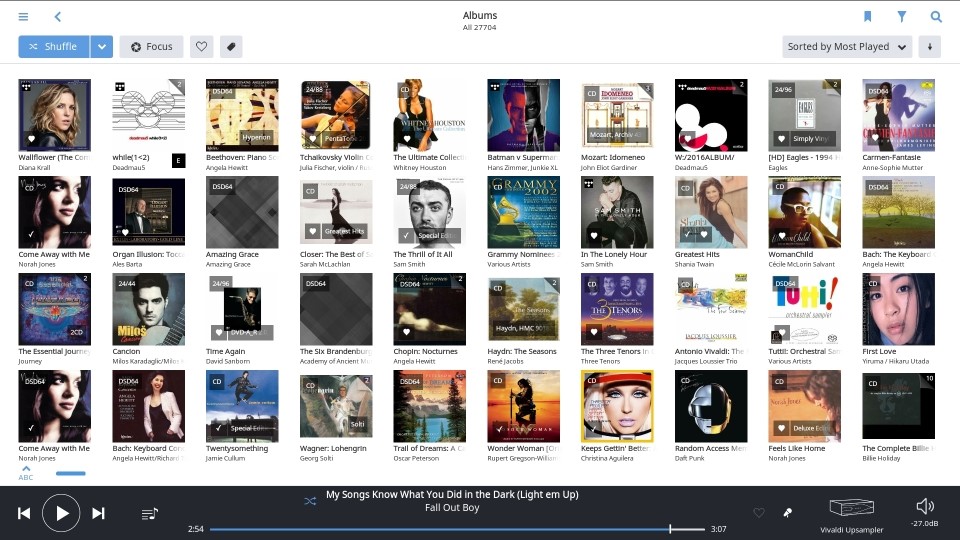Click the Fall Out Boy artist name
Screen dimensions: 960x540
coord(452,508)
